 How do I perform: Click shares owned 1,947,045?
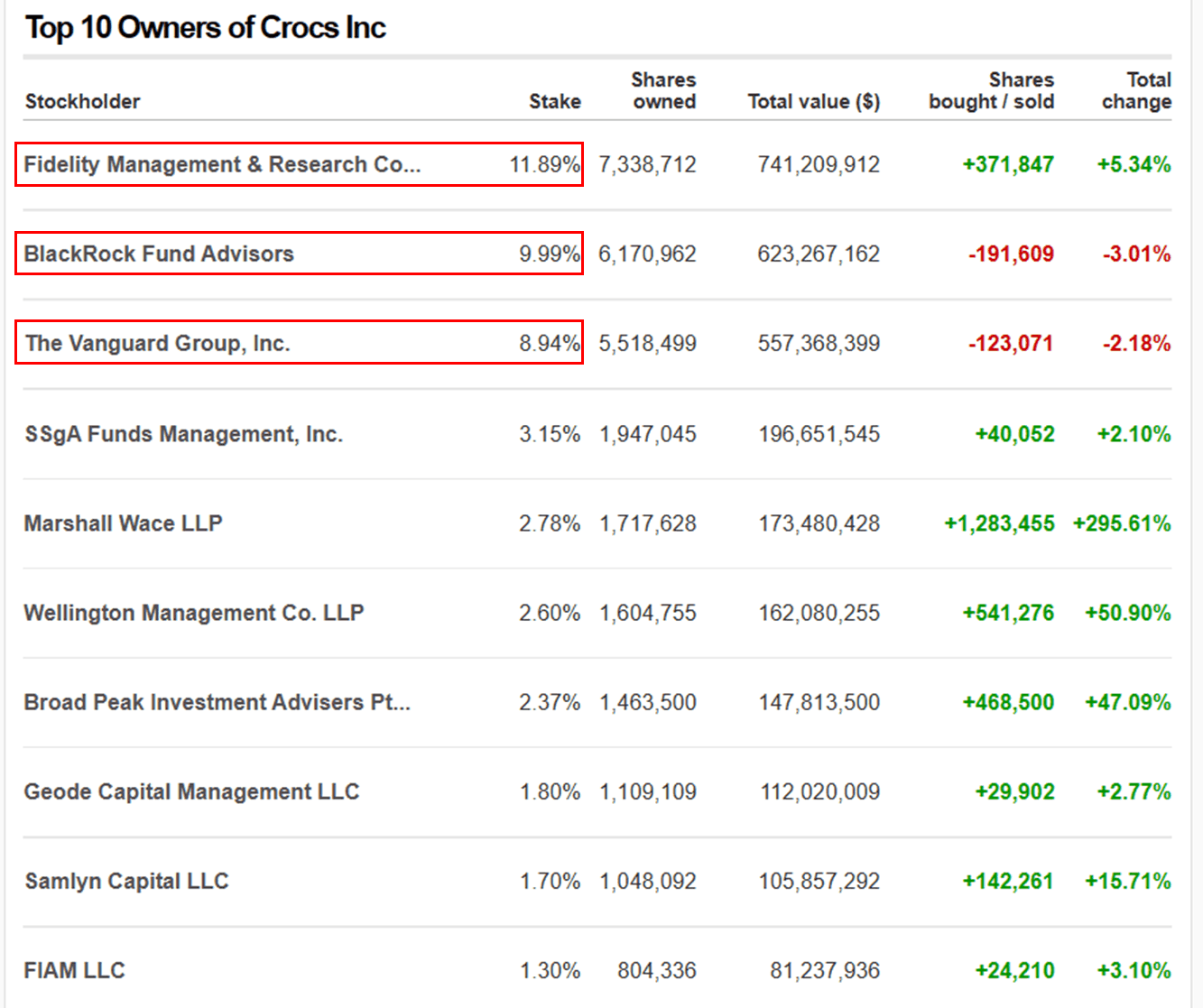click(x=648, y=434)
